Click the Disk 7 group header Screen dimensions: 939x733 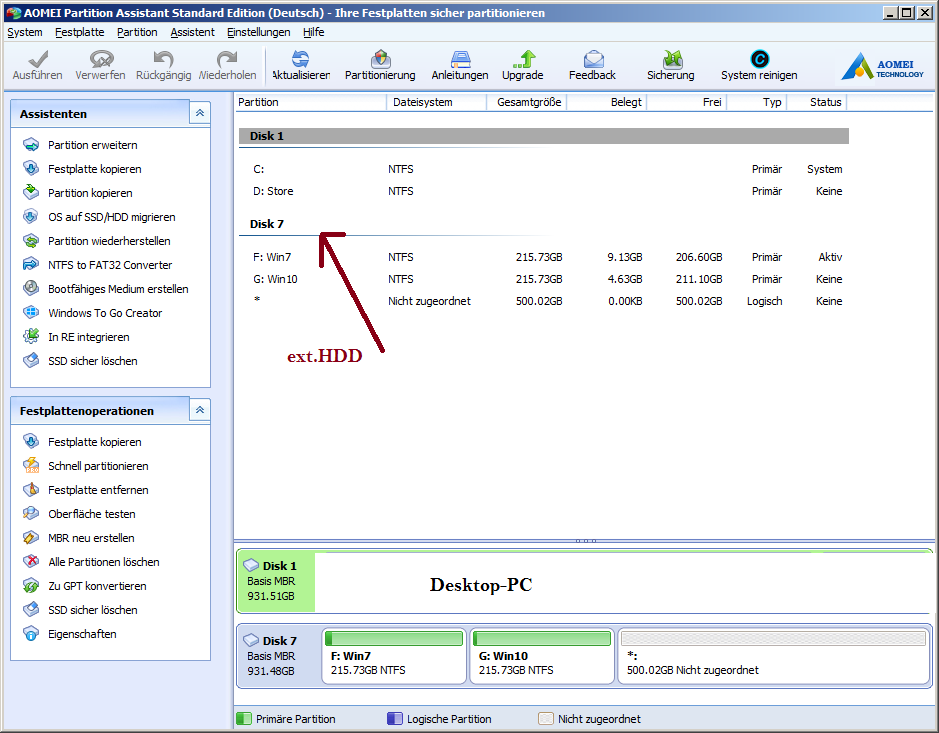point(544,224)
